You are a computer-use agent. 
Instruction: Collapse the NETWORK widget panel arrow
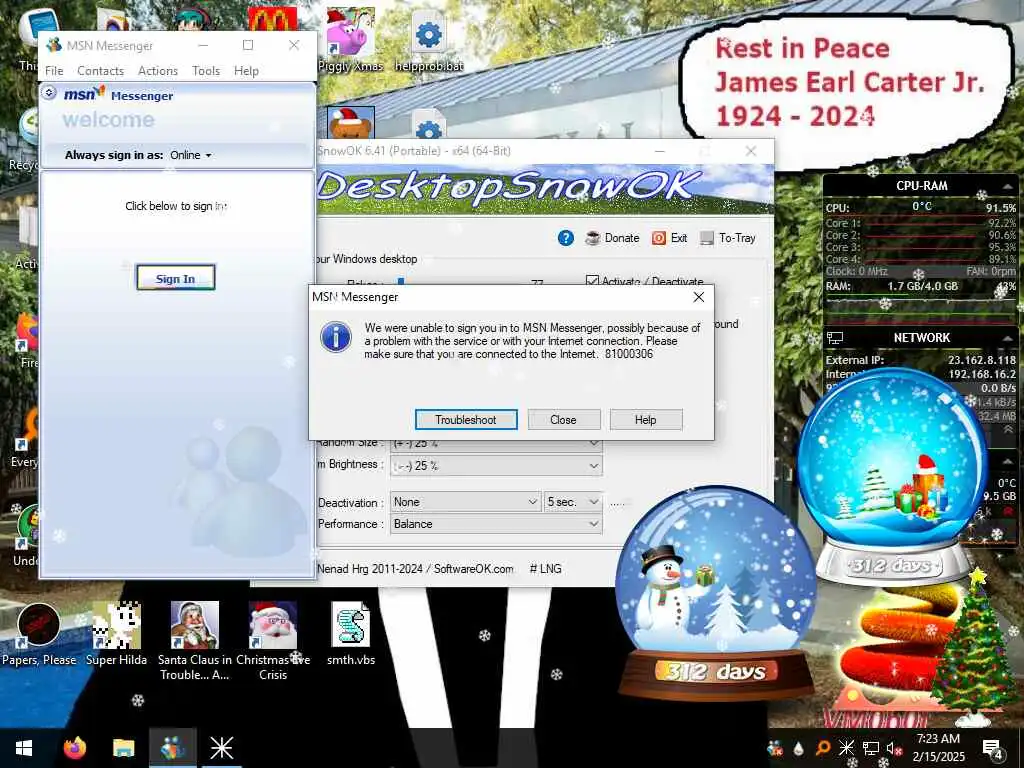[x=1007, y=338]
